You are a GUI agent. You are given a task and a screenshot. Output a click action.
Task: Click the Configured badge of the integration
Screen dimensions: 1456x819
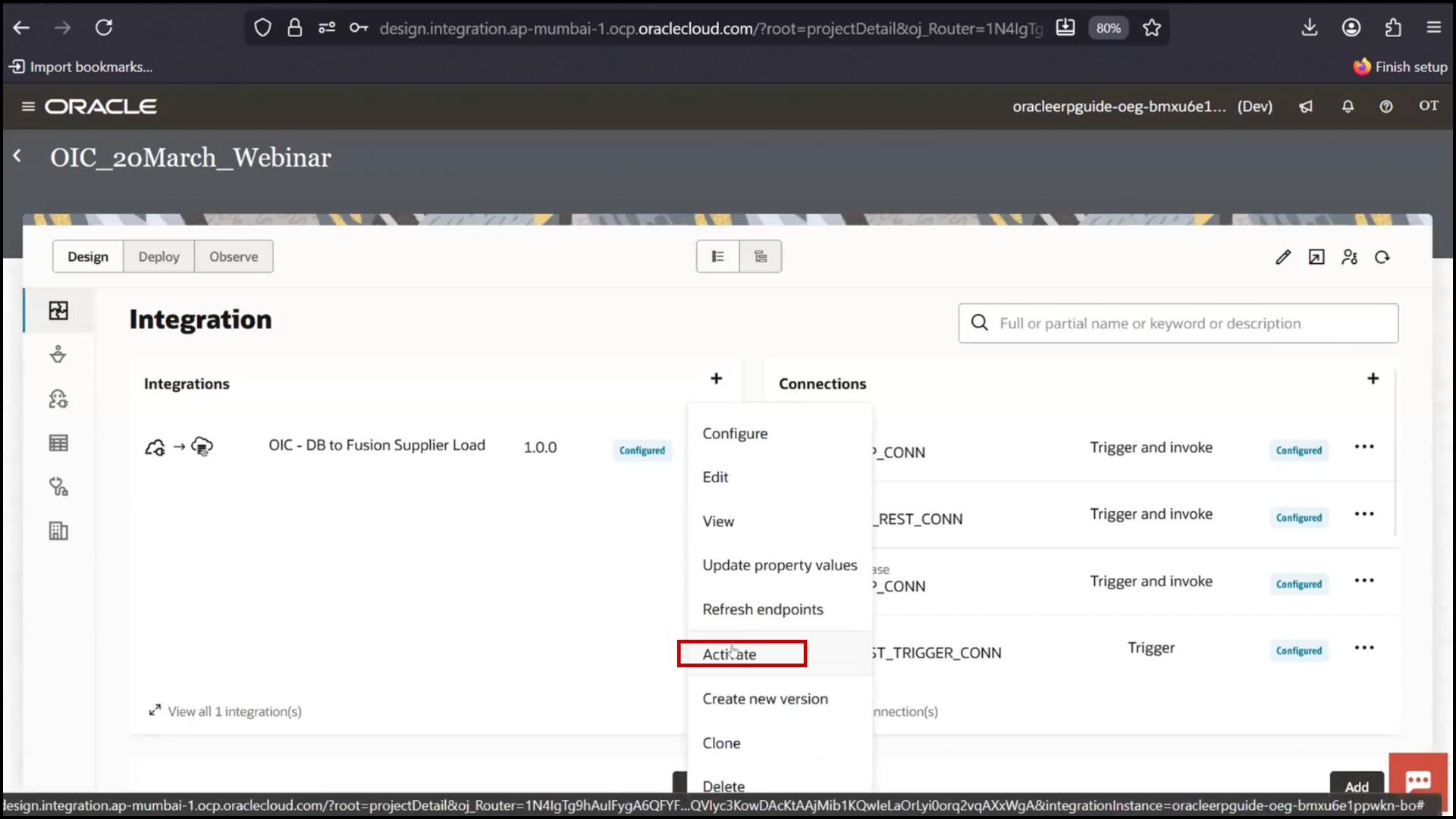[642, 450]
